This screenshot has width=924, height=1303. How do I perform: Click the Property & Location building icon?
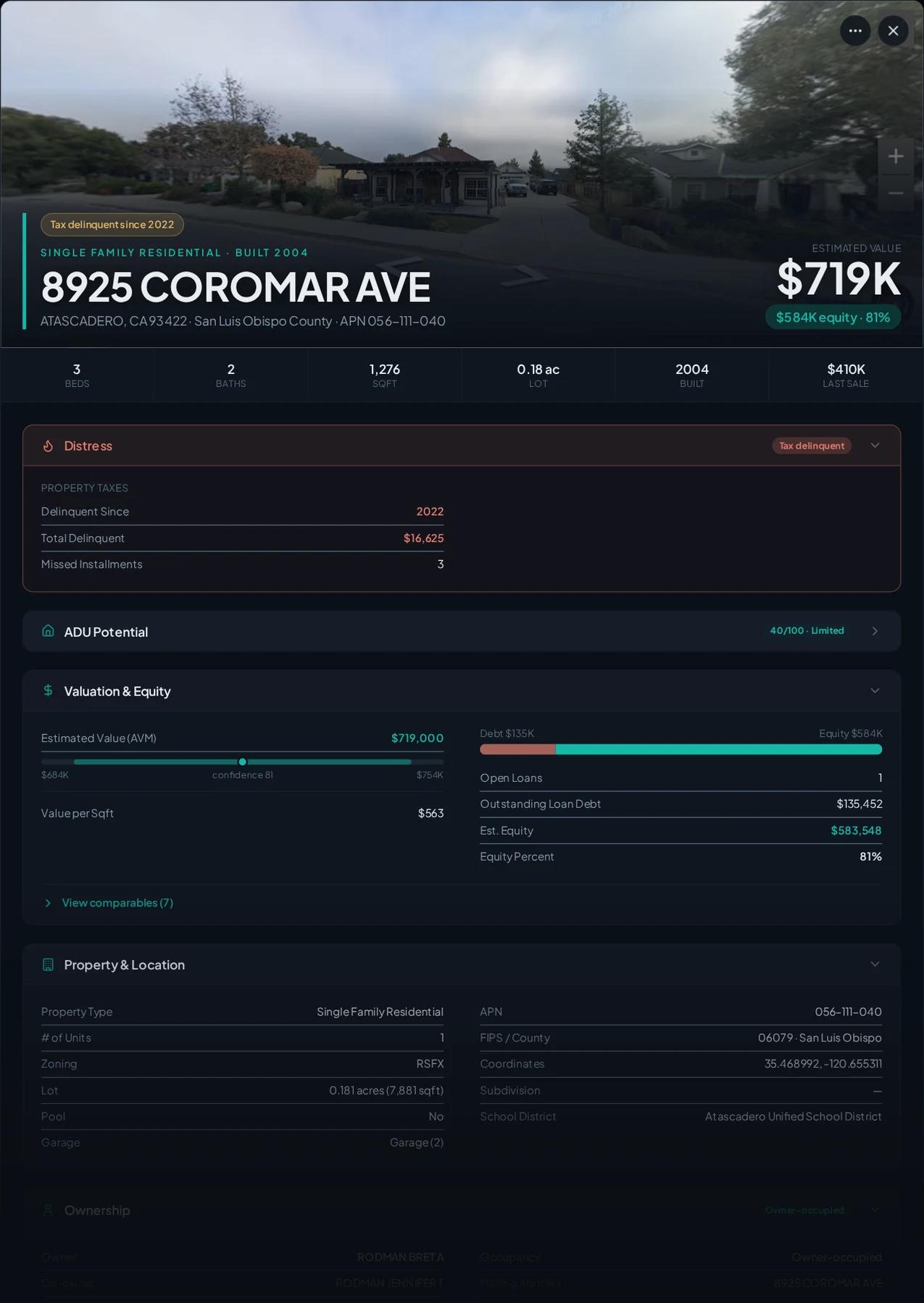tap(48, 965)
